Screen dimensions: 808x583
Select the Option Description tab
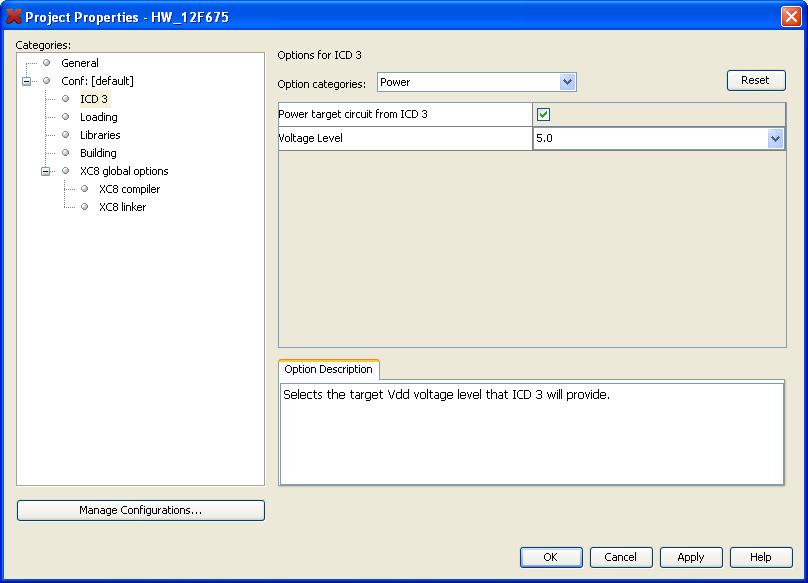tap(328, 369)
